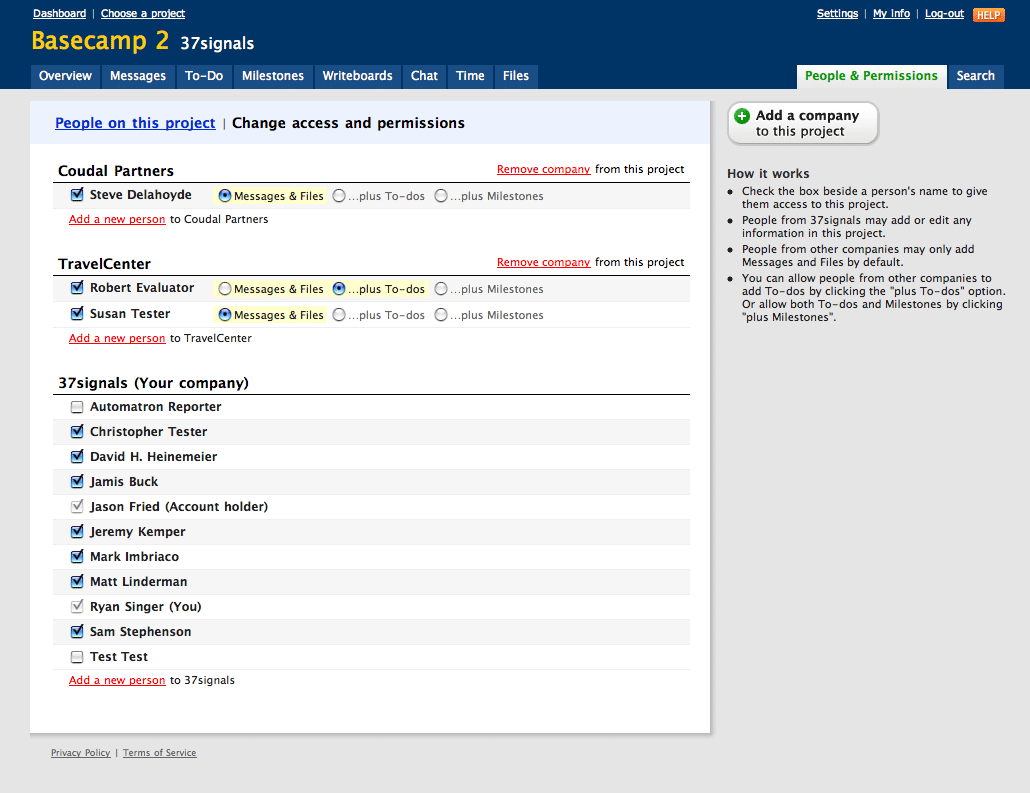
Task: Open the Privacy Policy link
Action: click(81, 753)
